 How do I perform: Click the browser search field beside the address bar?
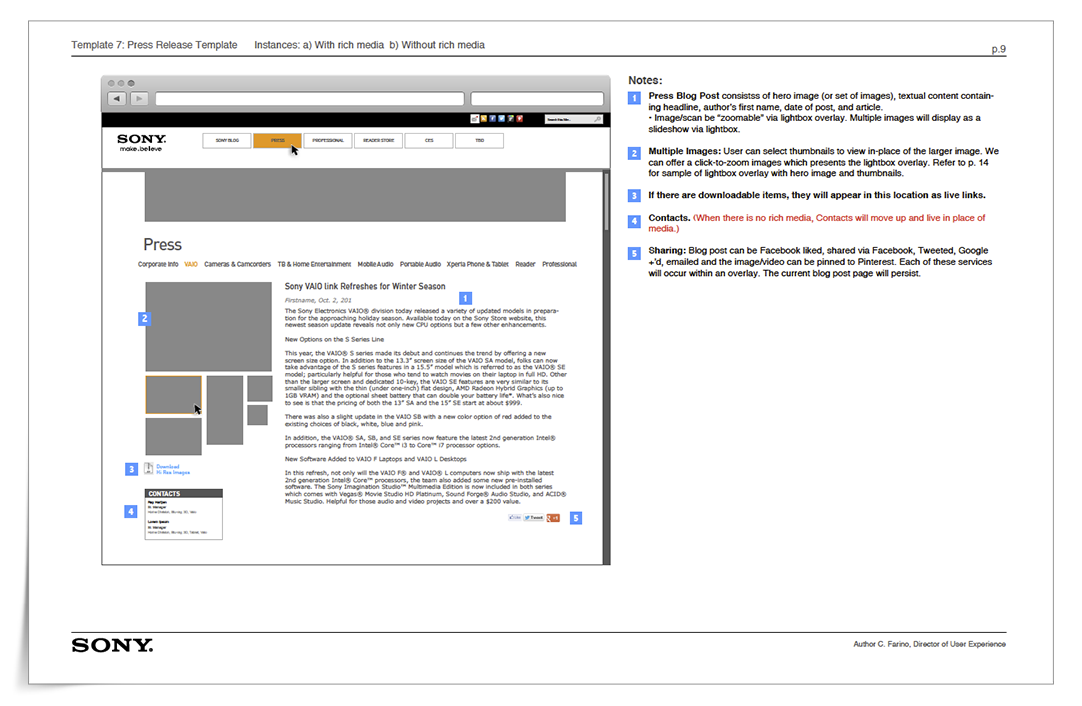click(537, 99)
